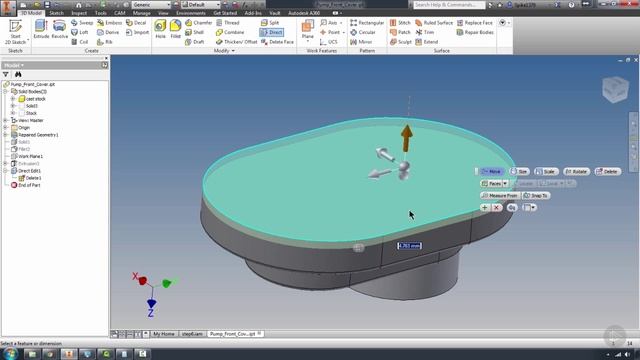The height and width of the screenshot is (360, 640).
Task: Click the Replace Face tool
Action: pyautogui.click(x=475, y=23)
